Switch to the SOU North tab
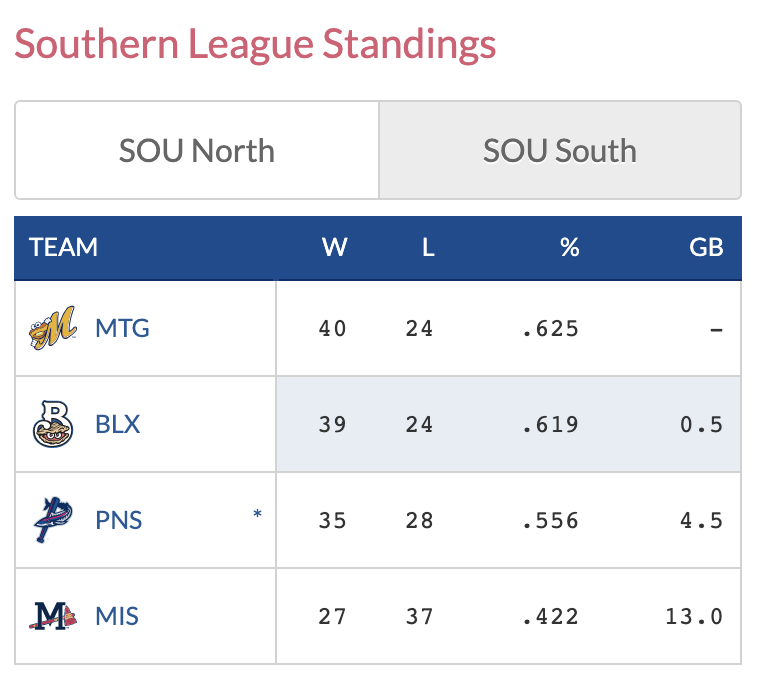 point(197,151)
